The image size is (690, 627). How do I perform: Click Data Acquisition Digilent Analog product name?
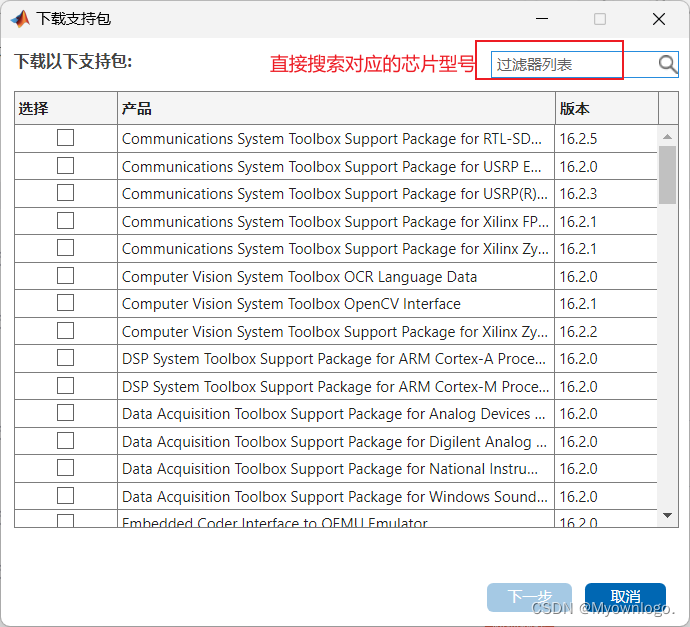pos(334,442)
